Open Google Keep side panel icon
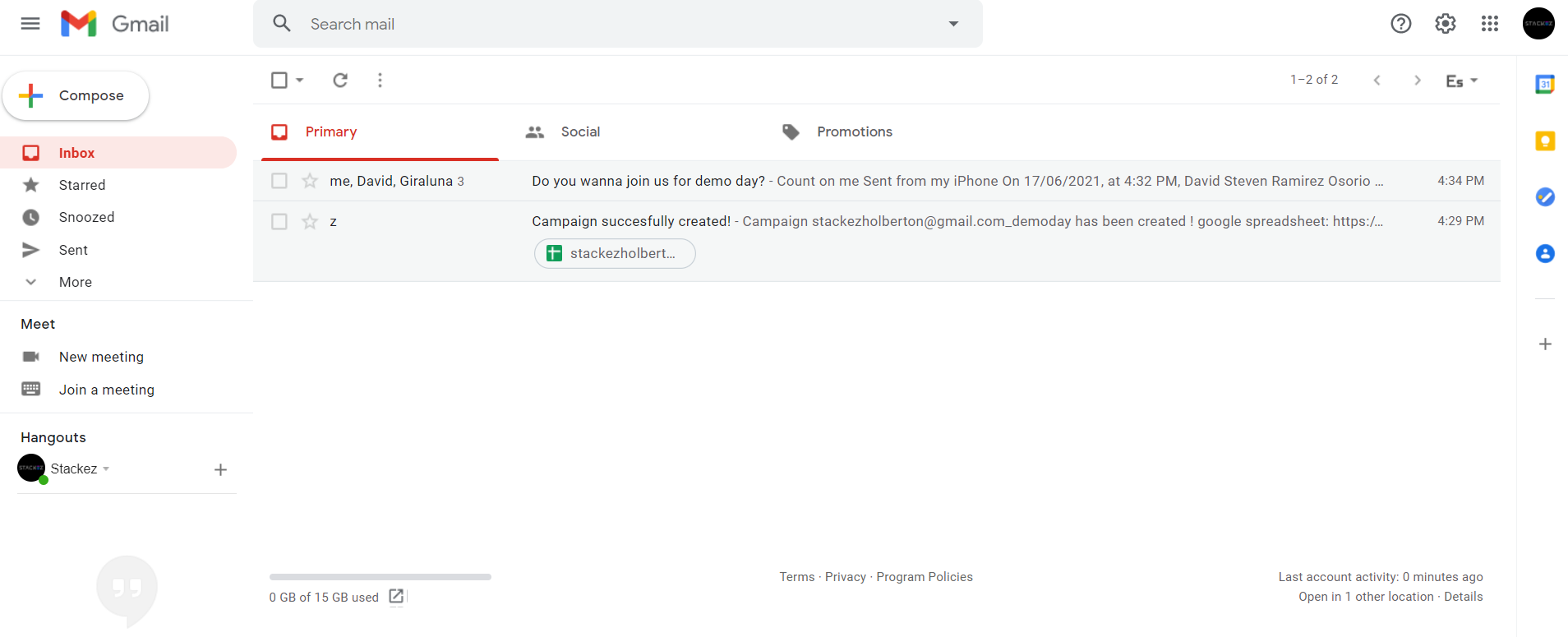 (1545, 141)
